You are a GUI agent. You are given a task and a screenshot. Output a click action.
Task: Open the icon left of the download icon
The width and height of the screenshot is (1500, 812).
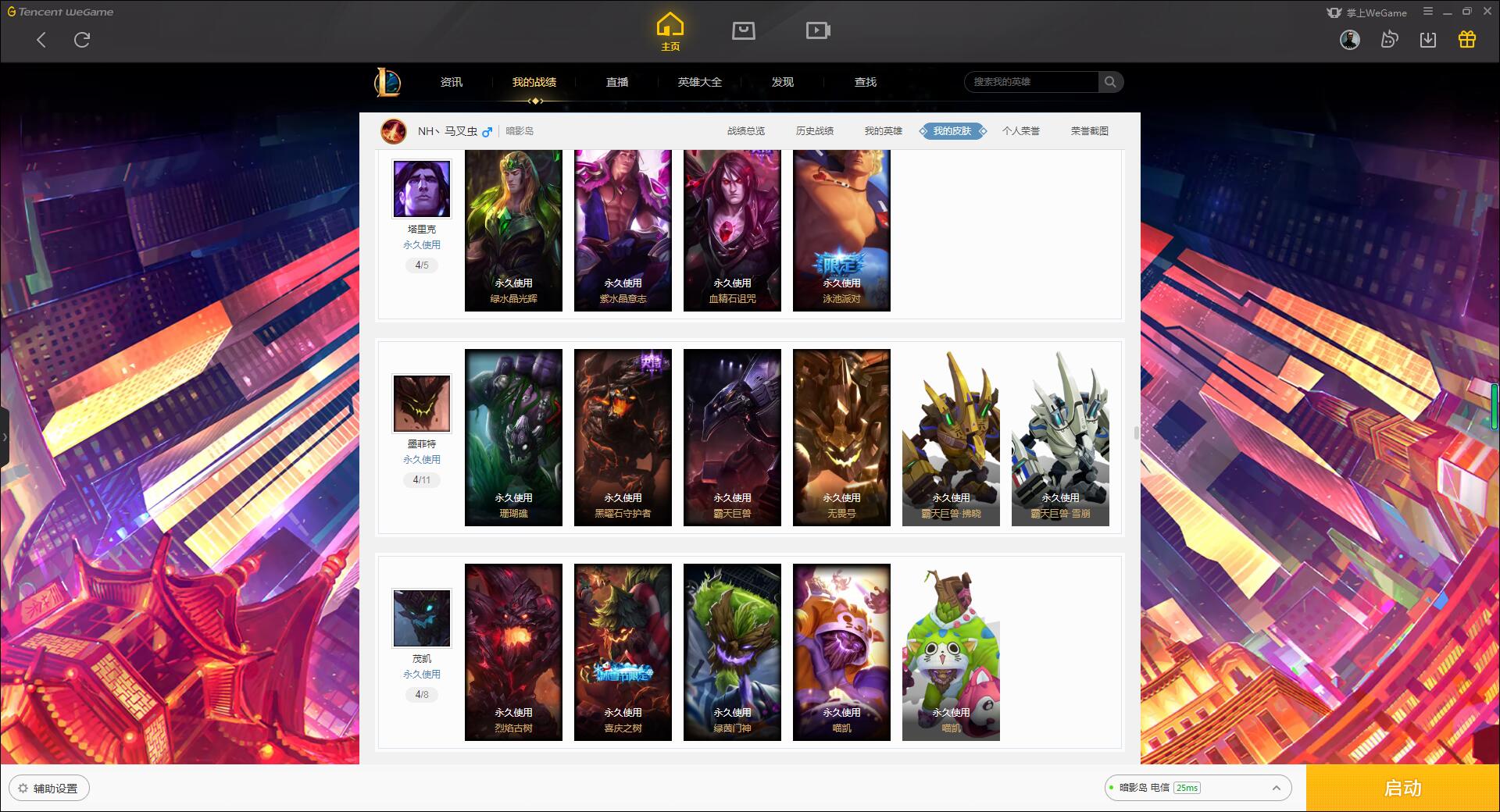point(1389,40)
